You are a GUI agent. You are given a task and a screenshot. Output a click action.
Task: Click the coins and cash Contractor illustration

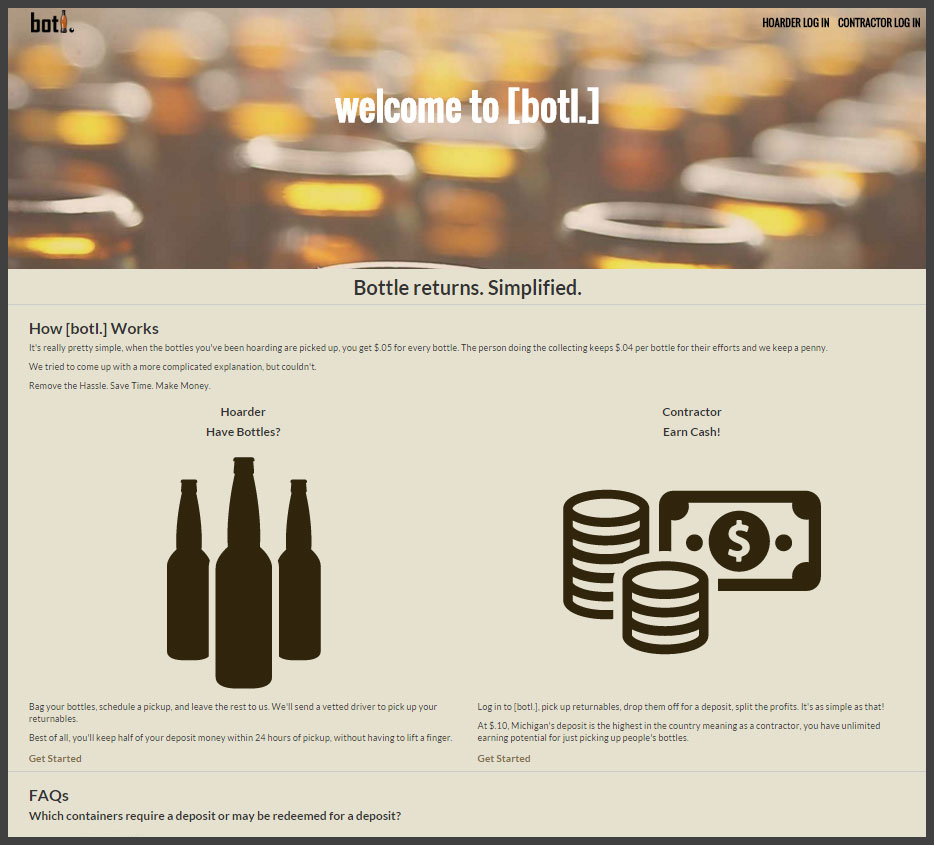tap(692, 572)
